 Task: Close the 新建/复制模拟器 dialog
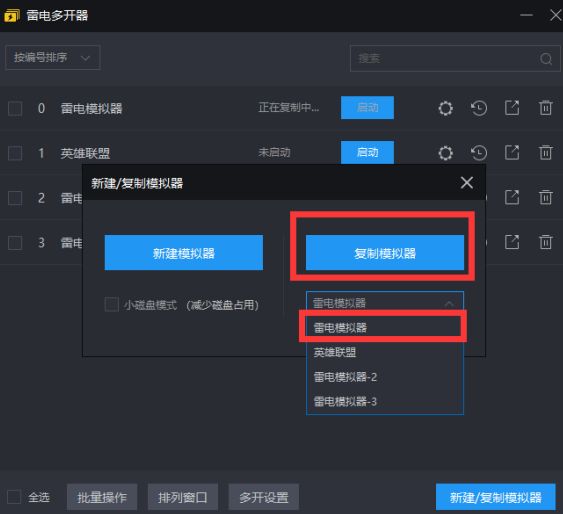point(467,183)
